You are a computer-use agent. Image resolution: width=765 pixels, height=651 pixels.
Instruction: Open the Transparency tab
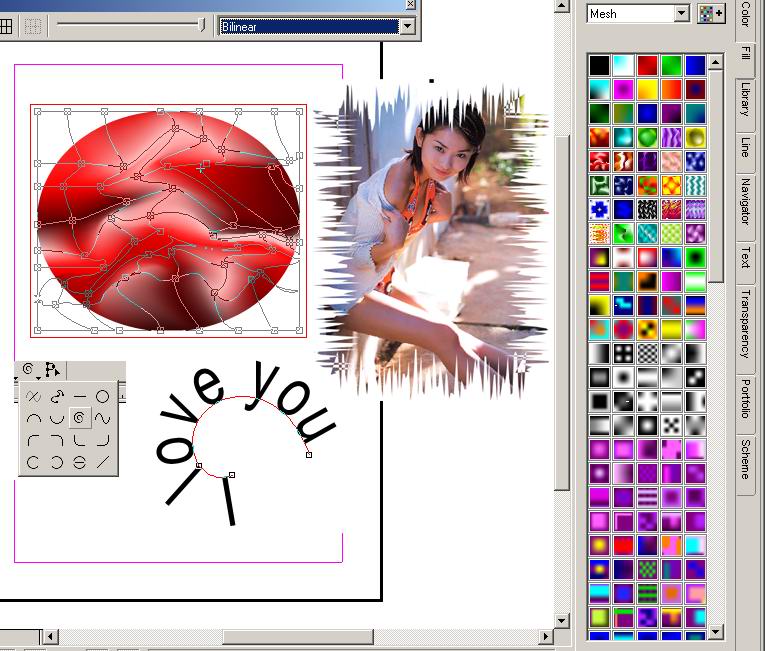point(745,323)
